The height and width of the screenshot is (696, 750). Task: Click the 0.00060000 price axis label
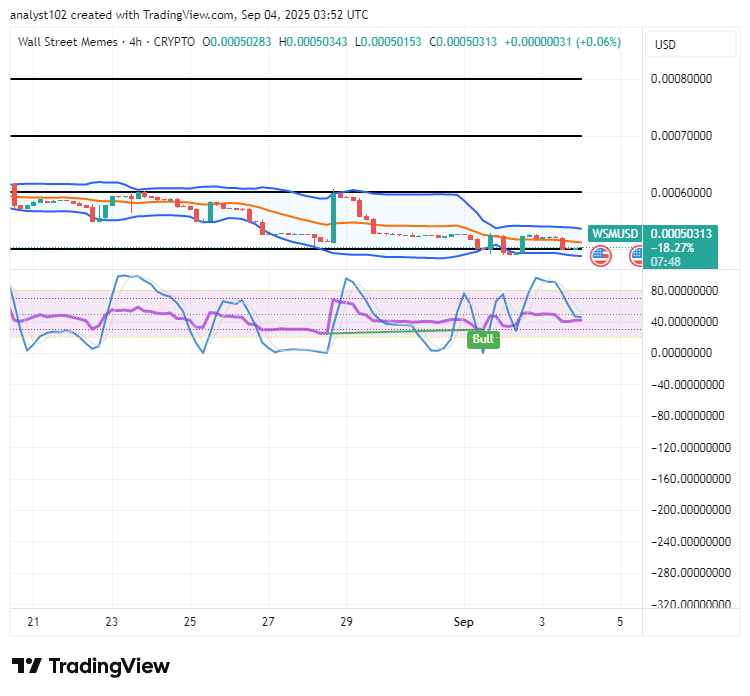[x=681, y=192]
